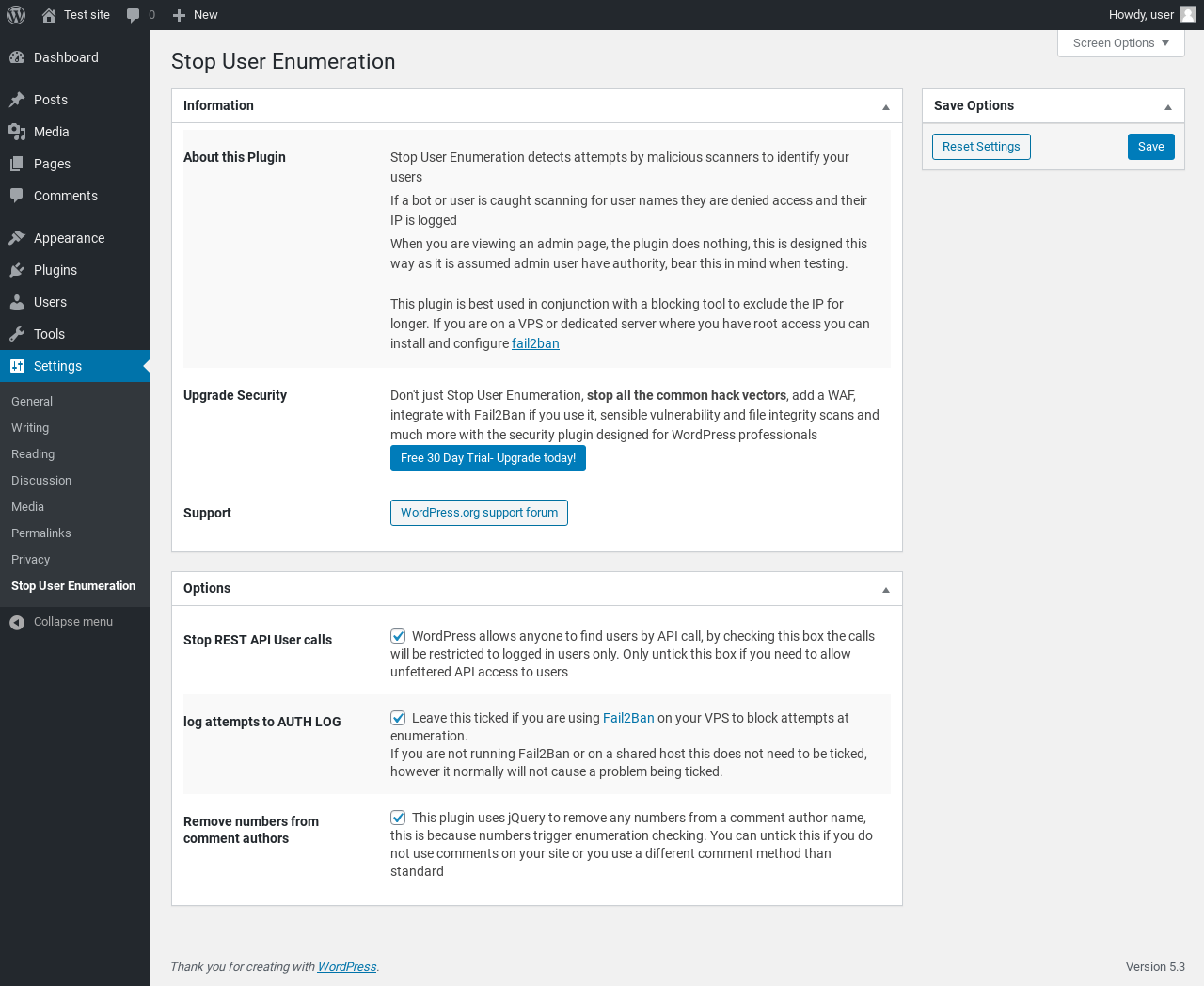The height and width of the screenshot is (986, 1204).
Task: Follow the Fail2Ban link in AUTH LOG option
Action: 628,718
